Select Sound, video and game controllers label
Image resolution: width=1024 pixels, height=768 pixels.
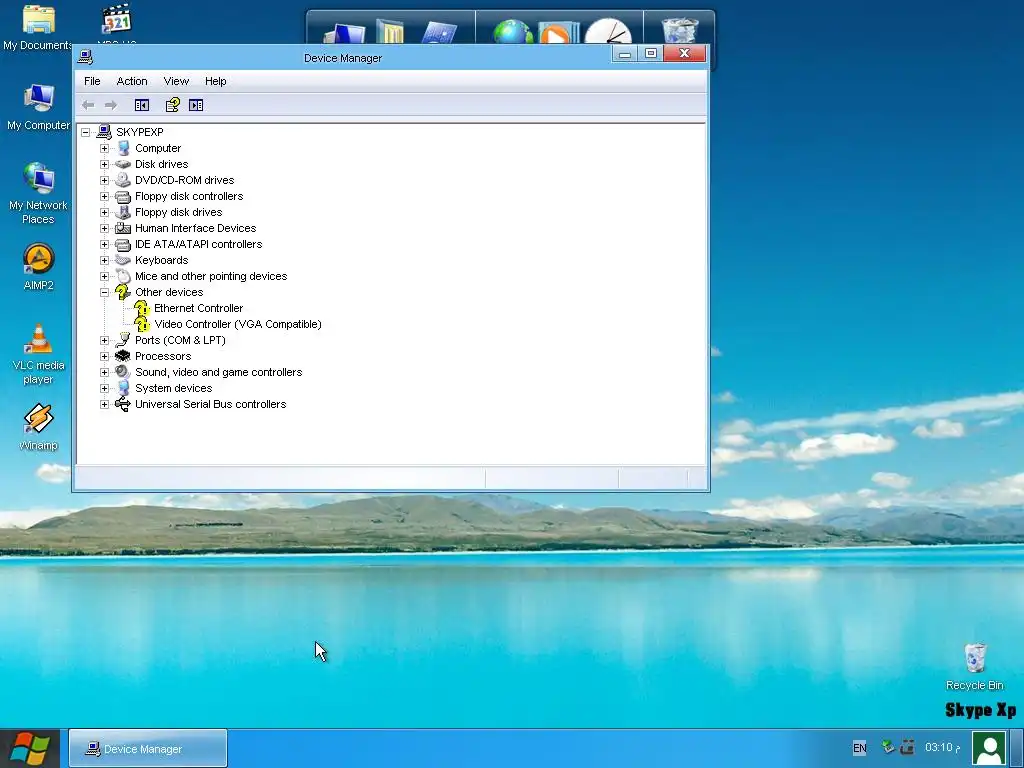(x=219, y=372)
